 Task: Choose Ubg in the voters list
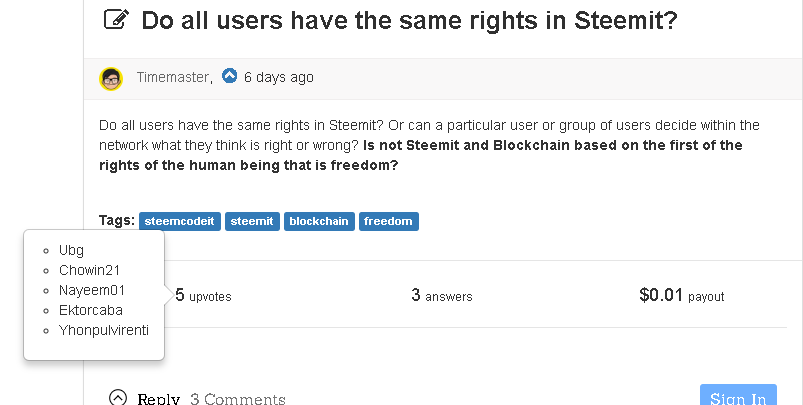point(72,250)
